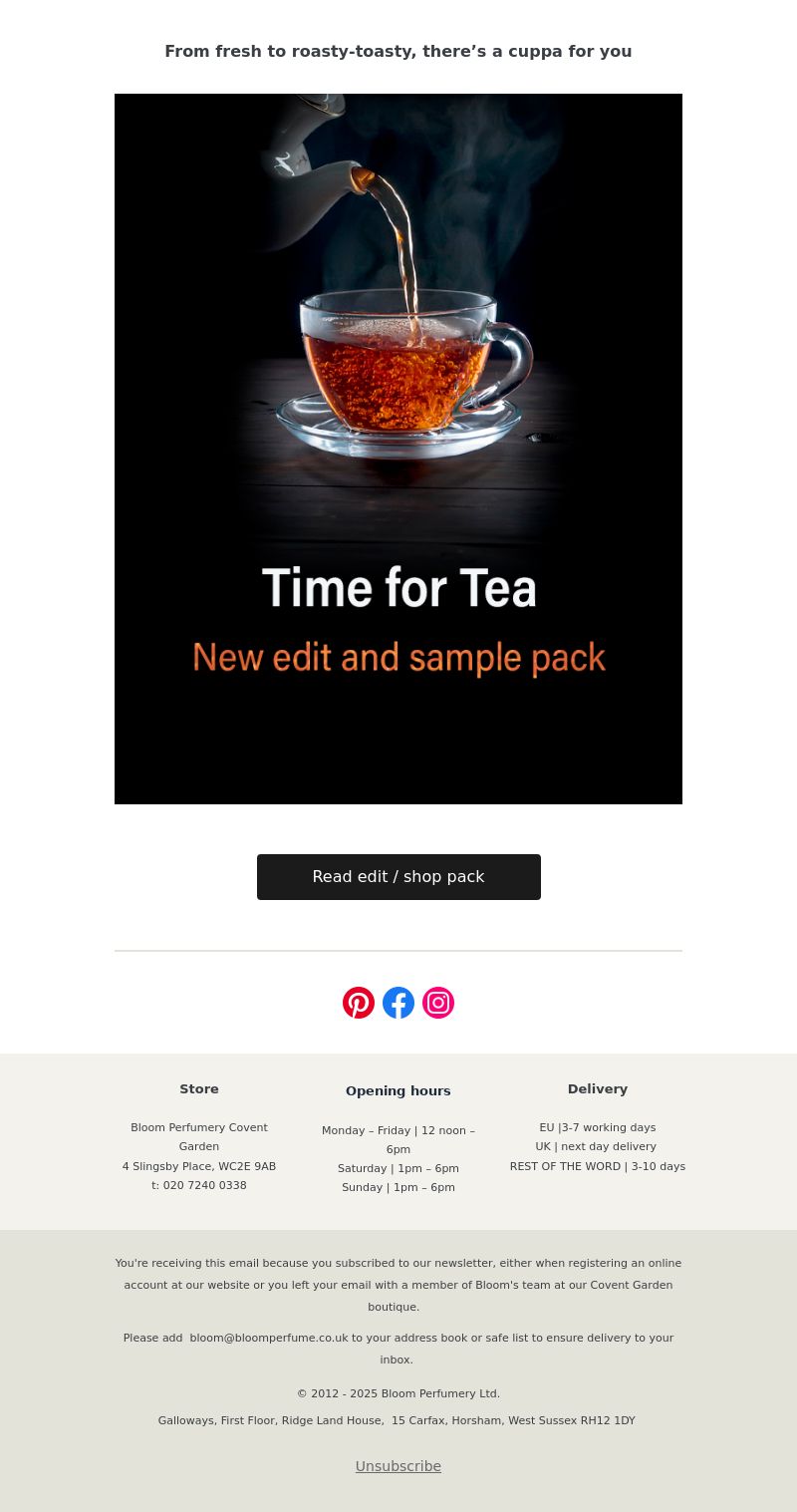Click the Opening hours heading
797x1512 pixels.
point(398,1091)
